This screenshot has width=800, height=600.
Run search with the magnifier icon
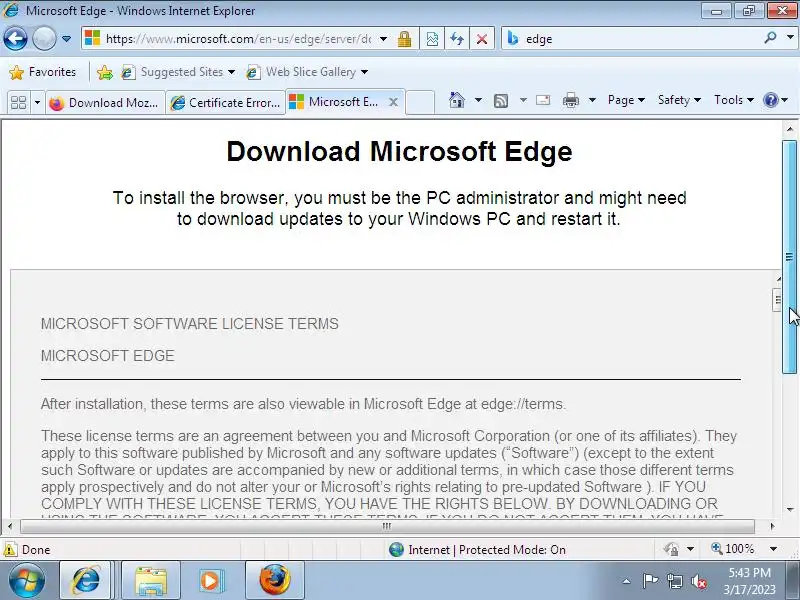click(x=770, y=38)
